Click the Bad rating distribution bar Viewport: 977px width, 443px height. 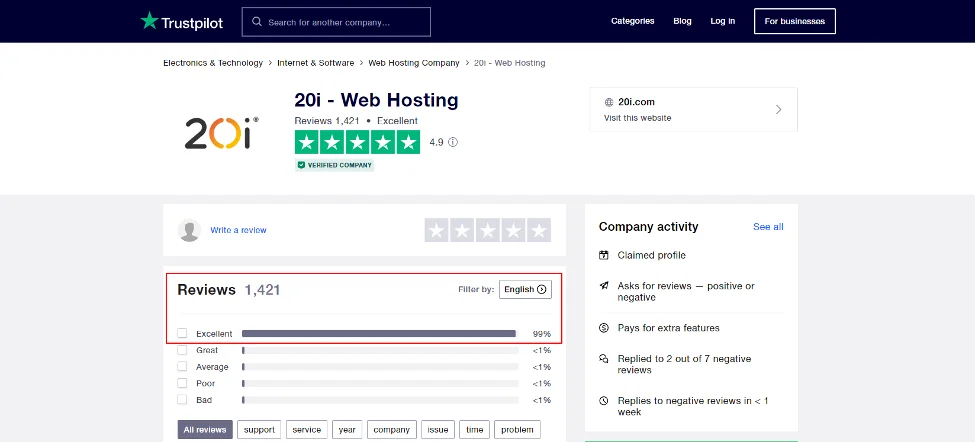(380, 400)
